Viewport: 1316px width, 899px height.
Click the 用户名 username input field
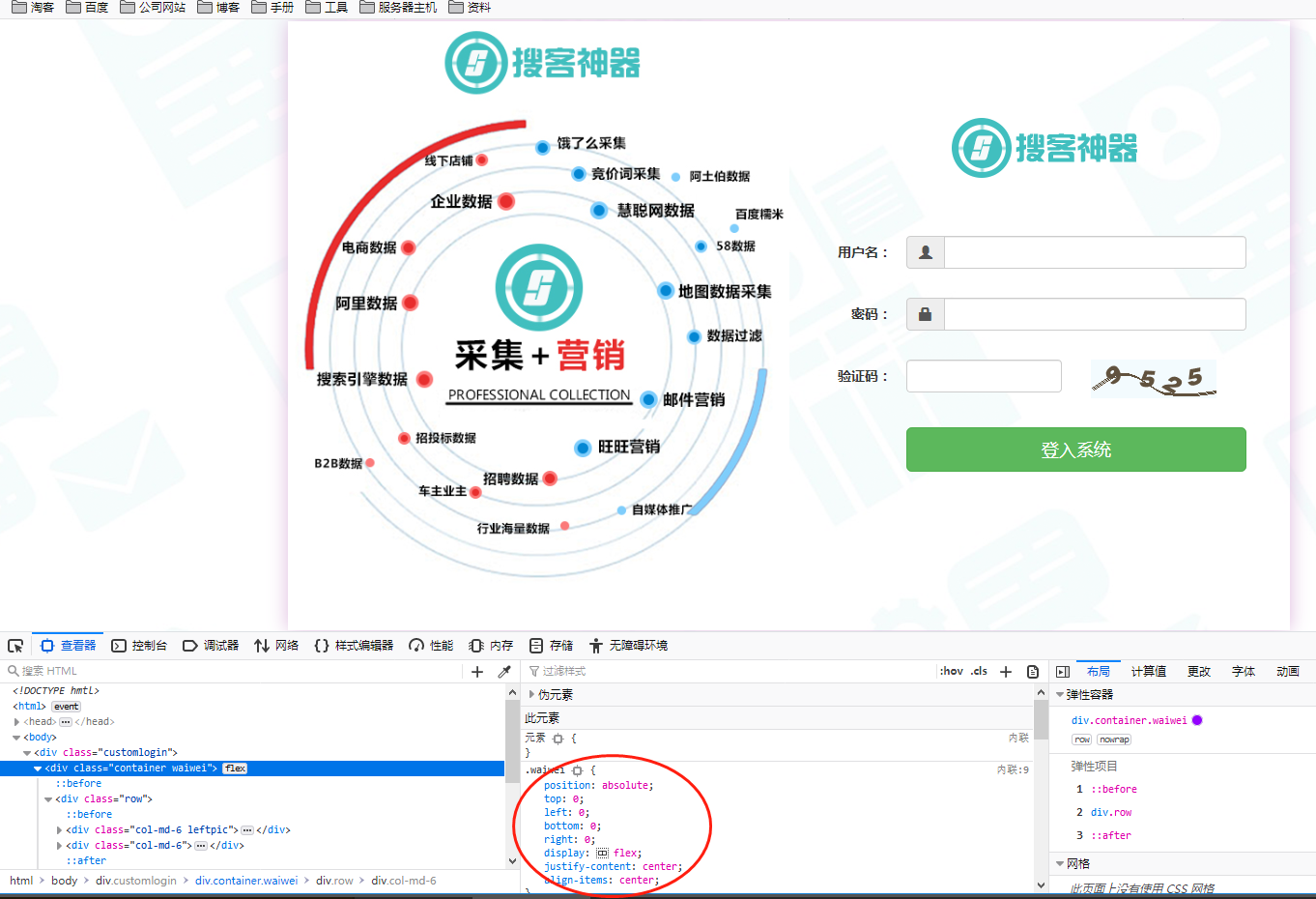1095,252
